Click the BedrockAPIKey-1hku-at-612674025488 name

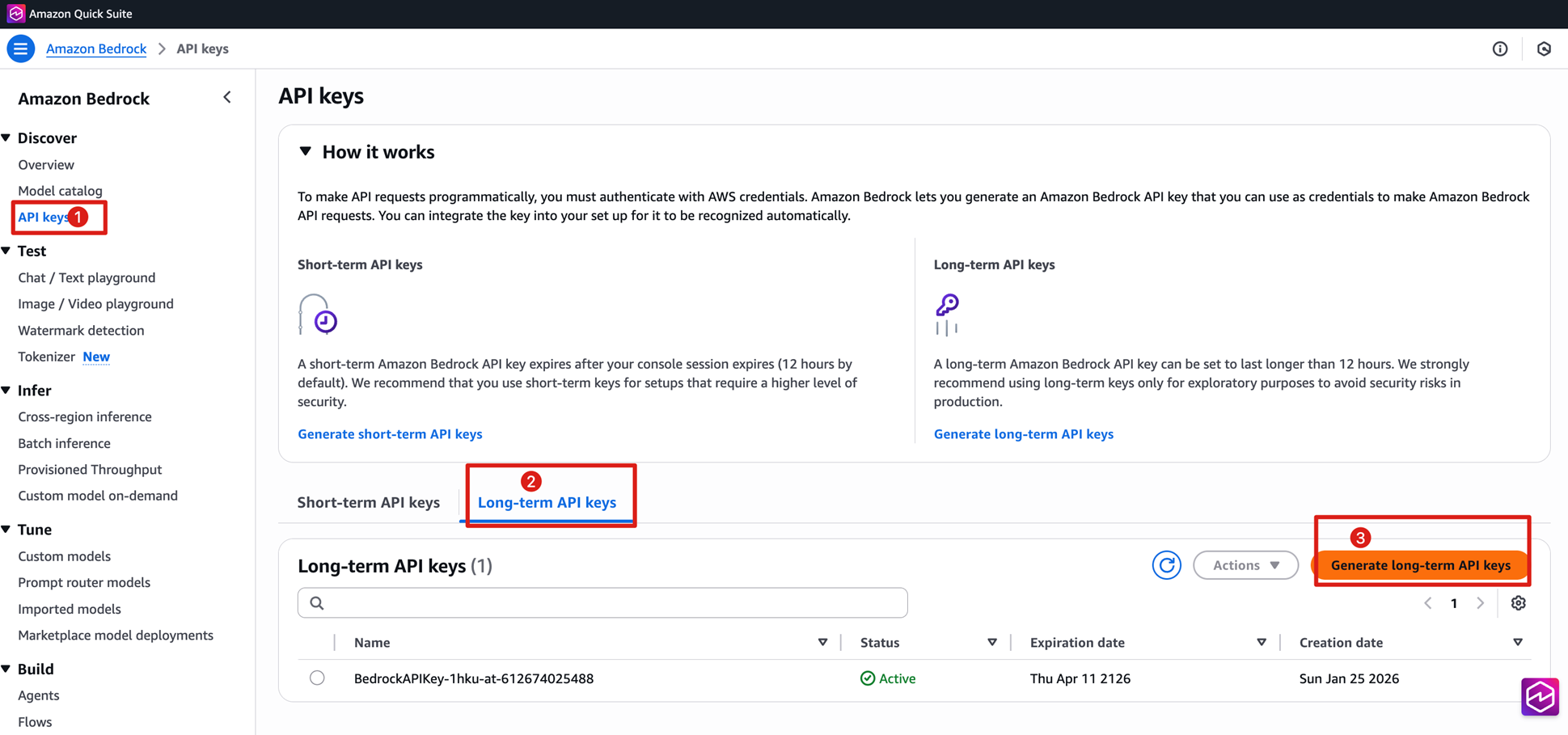coord(474,678)
